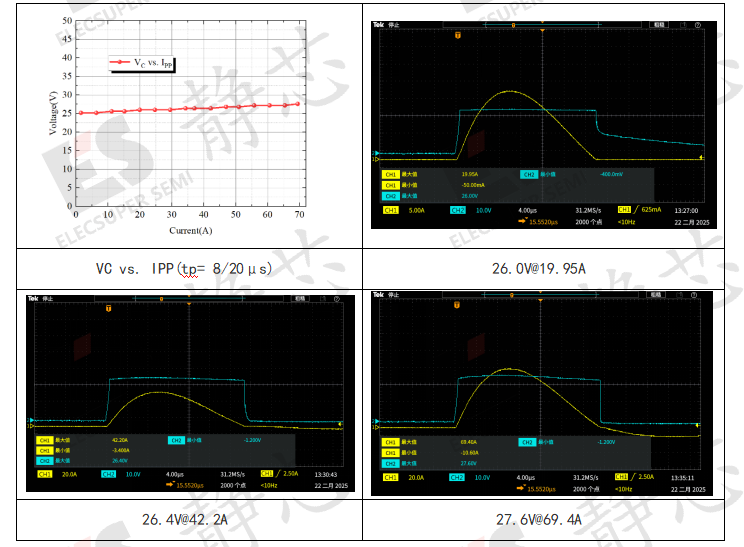Click the red Vc vs. Ipp legend entry
This screenshot has width=744, height=547.
[x=142, y=63]
